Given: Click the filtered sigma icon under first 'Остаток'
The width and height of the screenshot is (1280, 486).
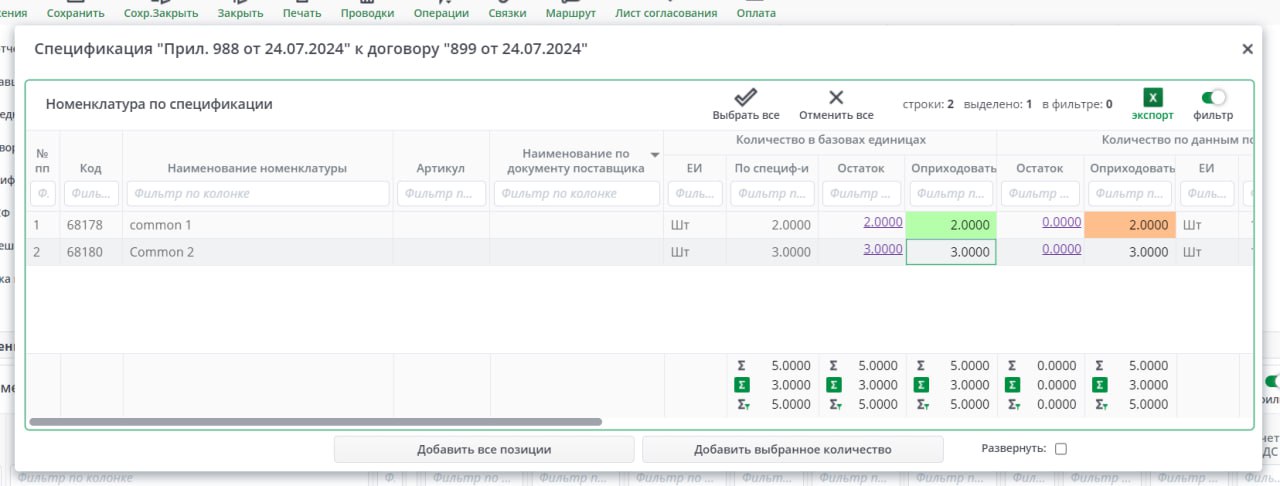Looking at the screenshot, I should [x=834, y=405].
